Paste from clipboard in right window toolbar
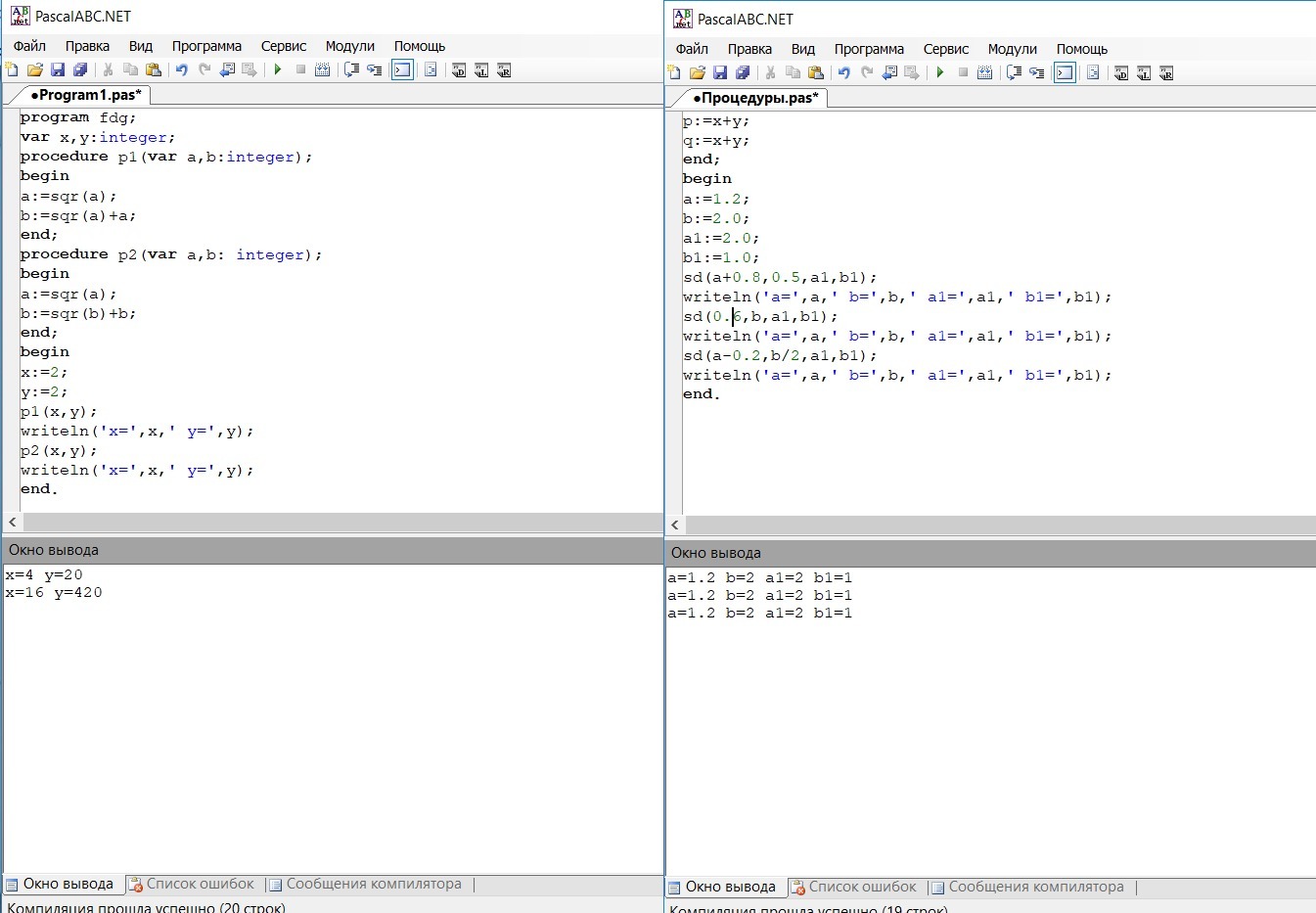 [816, 72]
